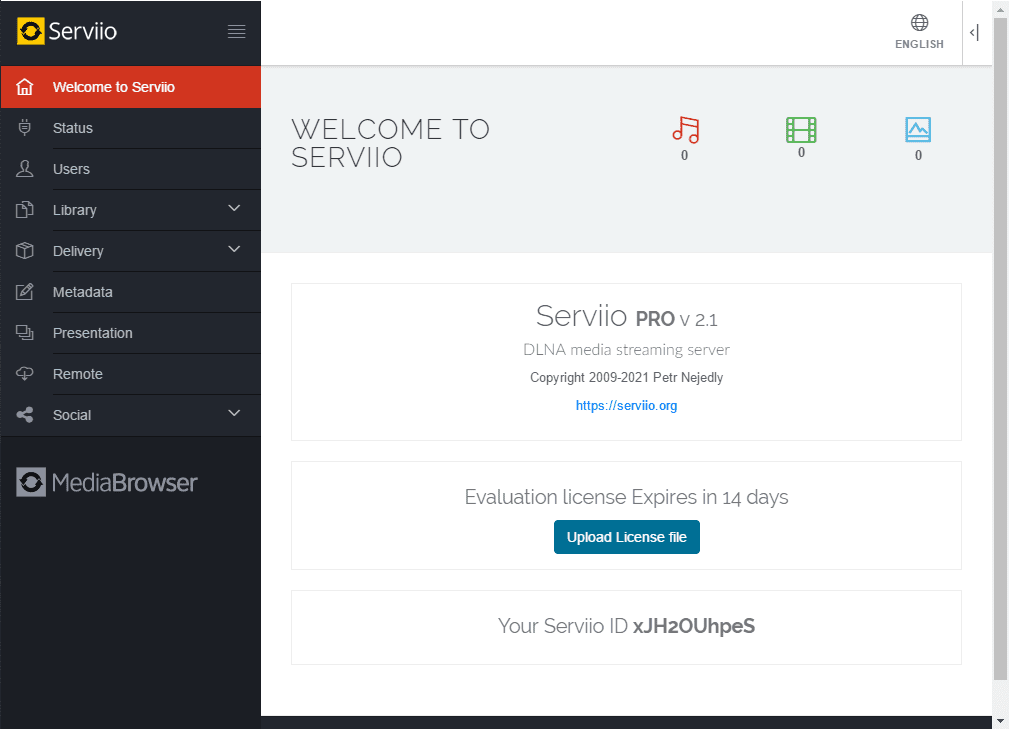Viewport: 1009px width, 729px height.
Task: Expand the Social section
Action: click(x=234, y=413)
